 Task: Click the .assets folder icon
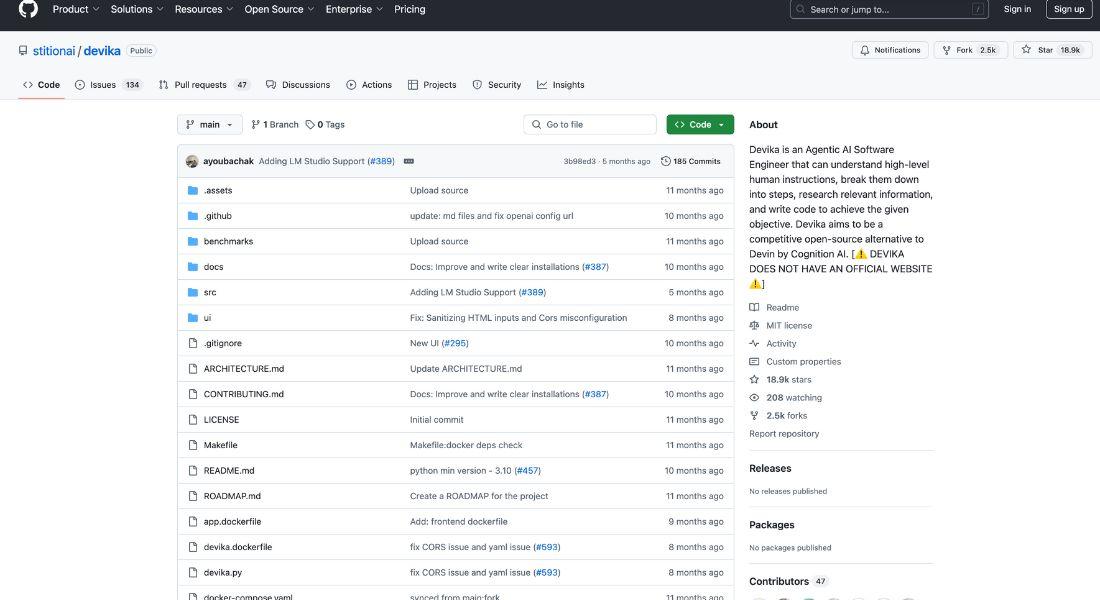coord(193,190)
